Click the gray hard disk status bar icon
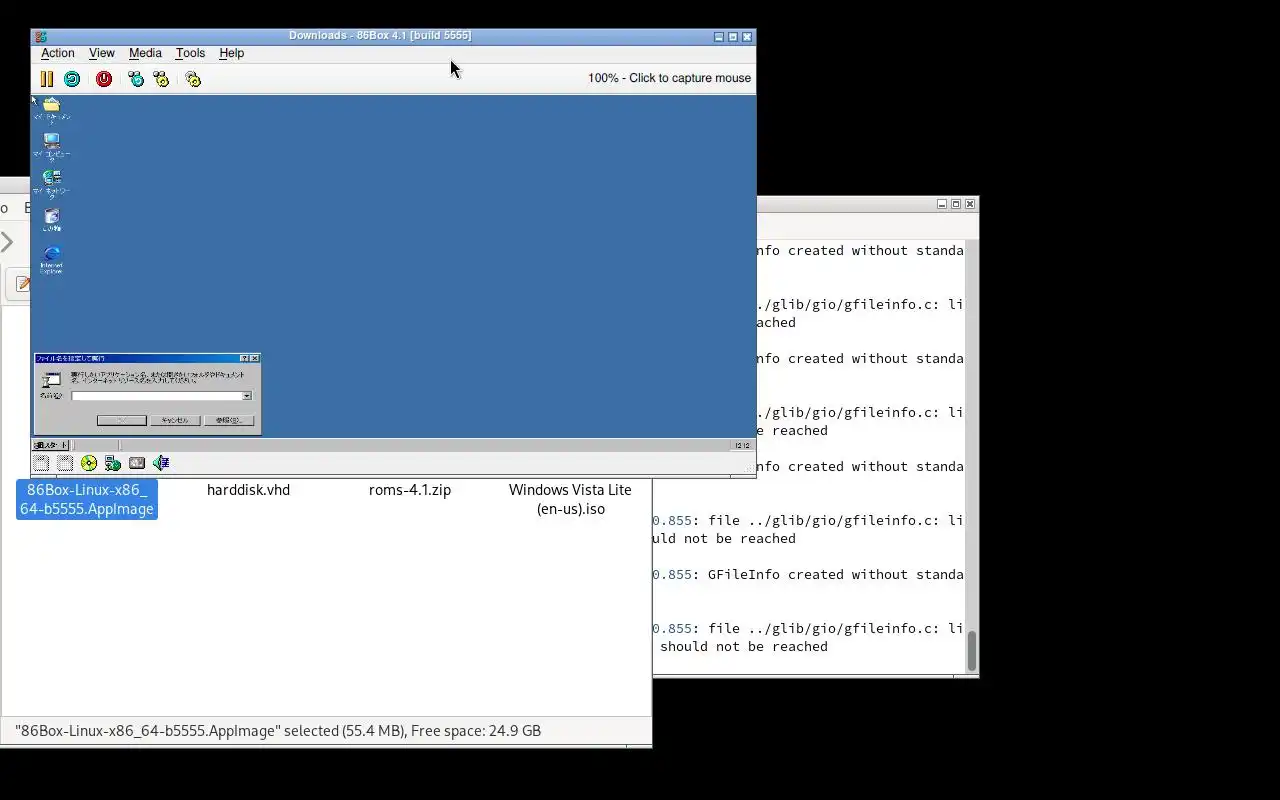The width and height of the screenshot is (1280, 800). pyautogui.click(x=137, y=463)
